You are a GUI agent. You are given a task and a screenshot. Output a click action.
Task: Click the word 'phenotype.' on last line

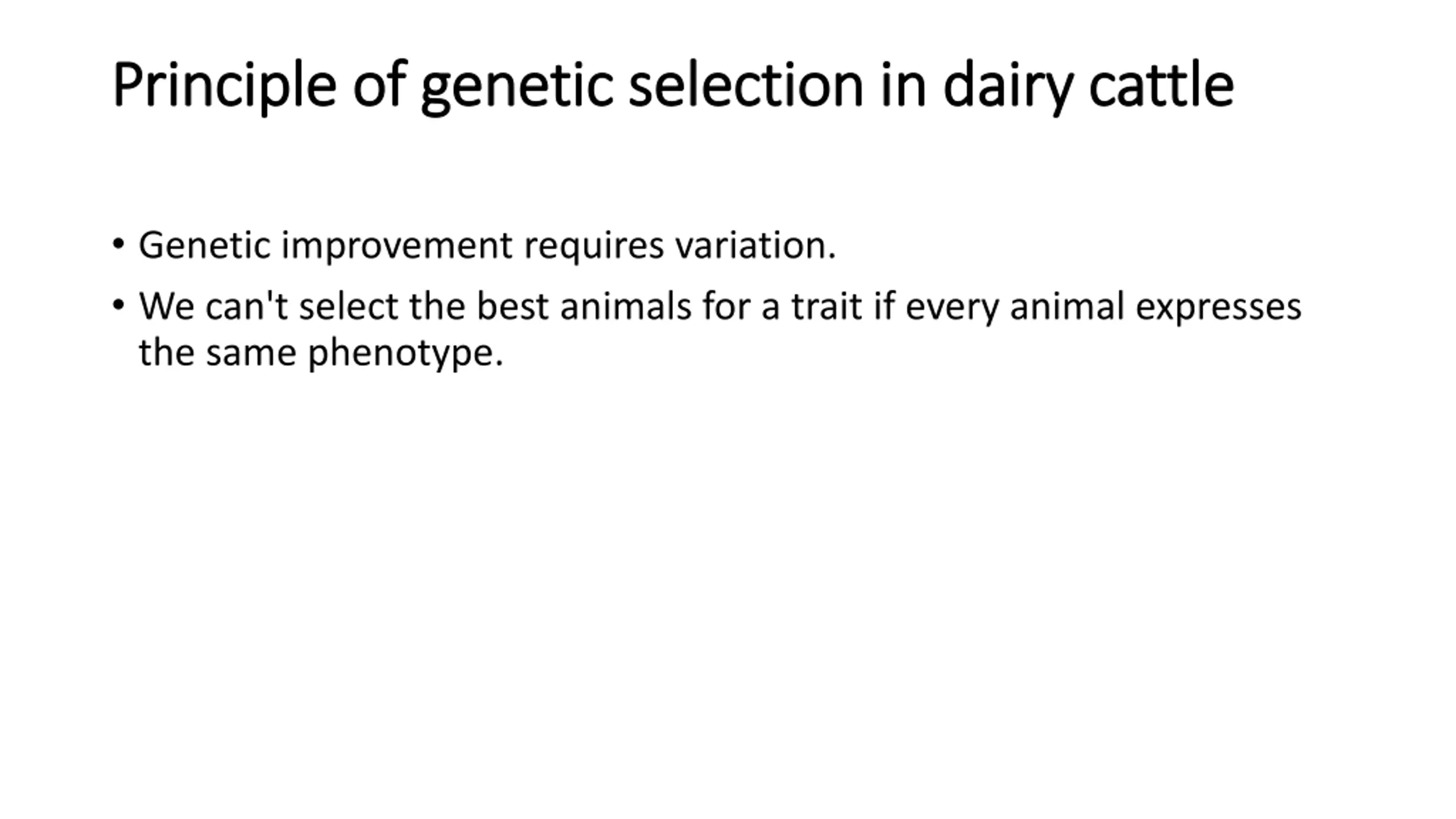[x=406, y=354]
